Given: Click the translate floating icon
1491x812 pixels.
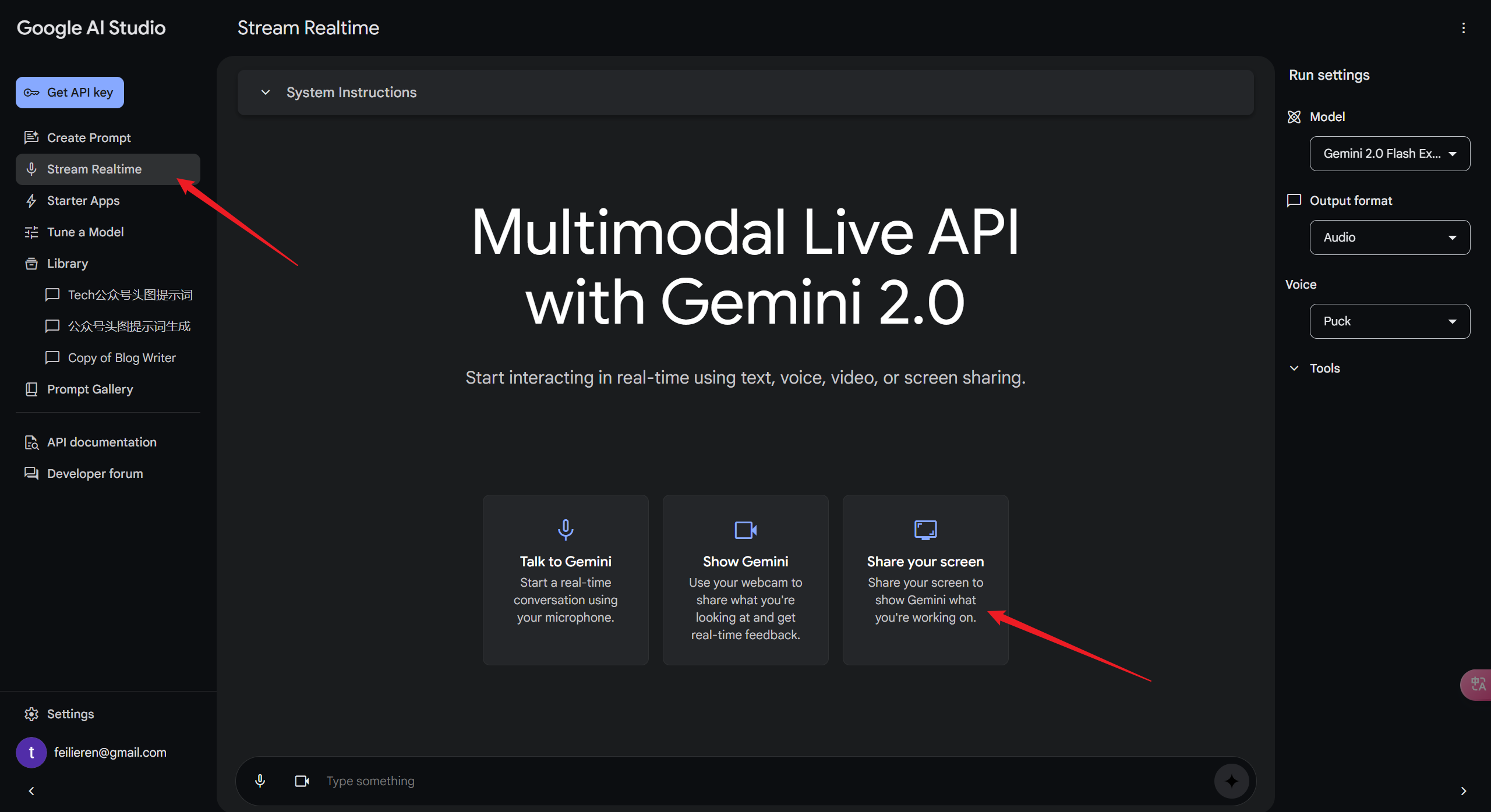Looking at the screenshot, I should point(1478,684).
